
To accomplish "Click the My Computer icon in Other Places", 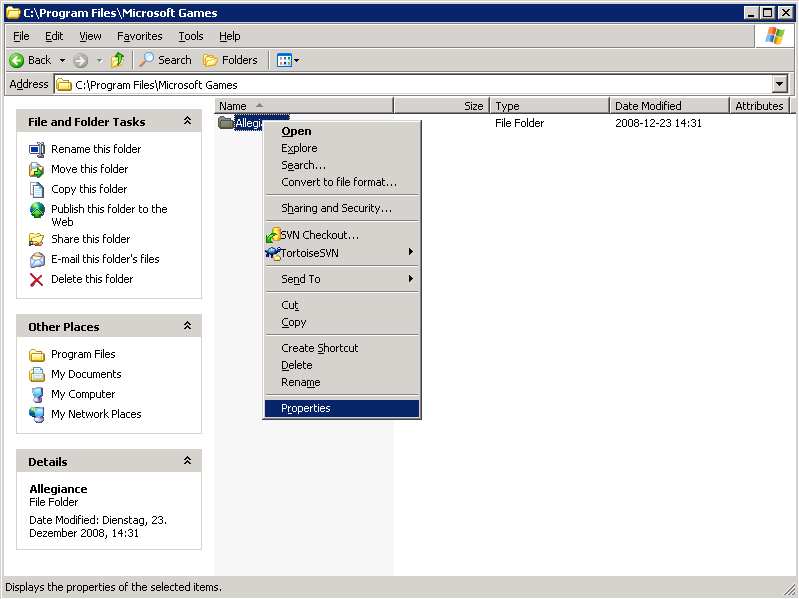I will pos(37,394).
